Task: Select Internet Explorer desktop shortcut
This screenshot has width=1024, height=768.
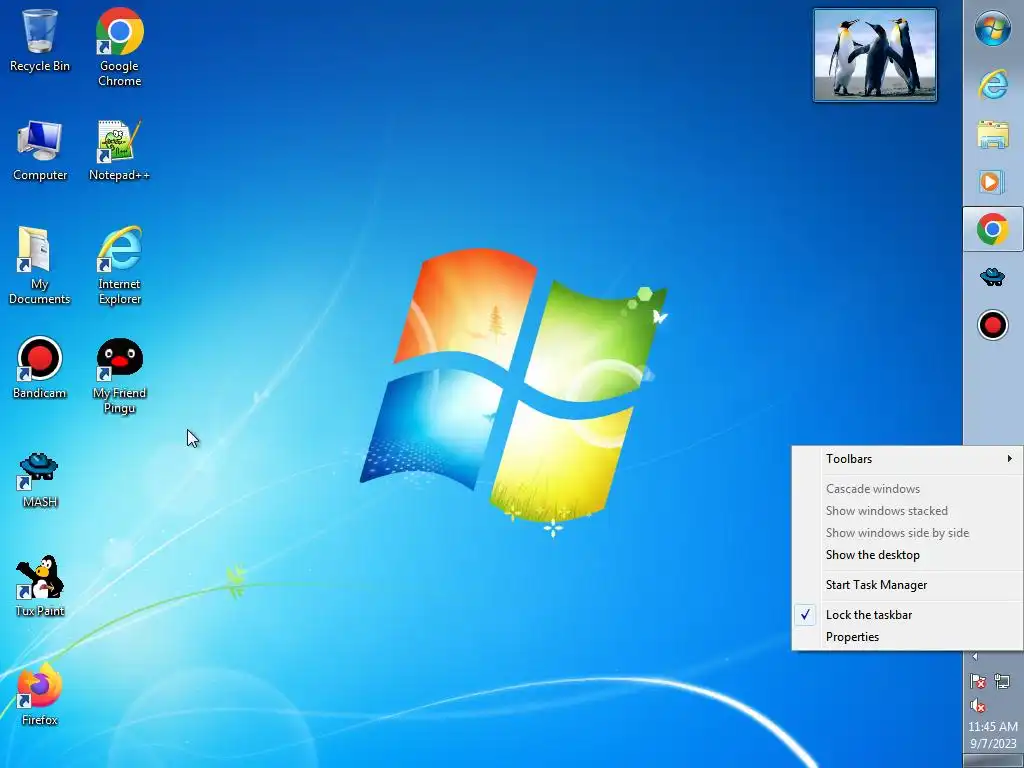Action: tap(120, 264)
